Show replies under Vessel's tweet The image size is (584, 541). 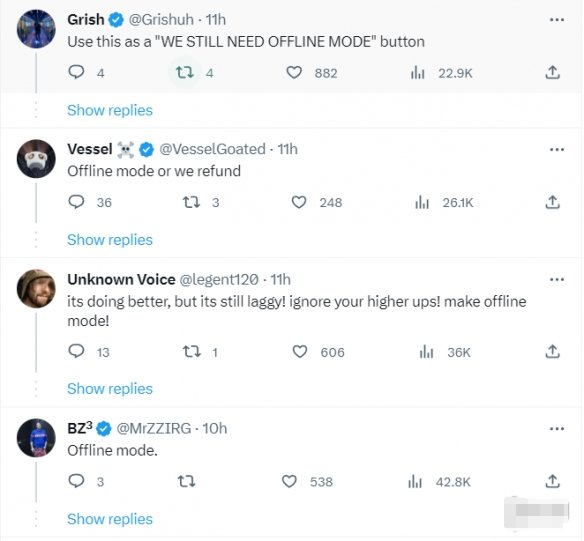click(110, 240)
